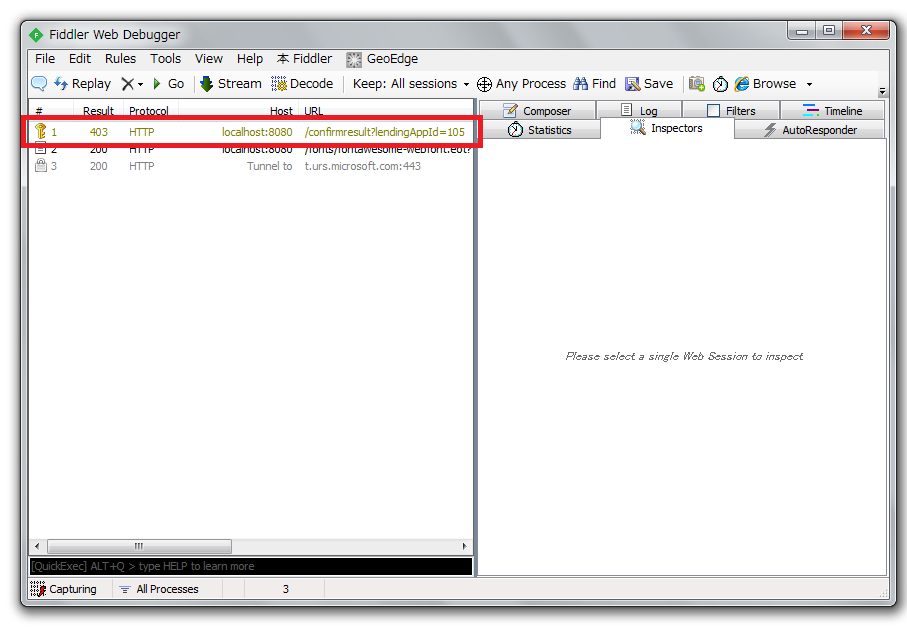Open the Help menu
The height and width of the screenshot is (627, 907).
[249, 58]
